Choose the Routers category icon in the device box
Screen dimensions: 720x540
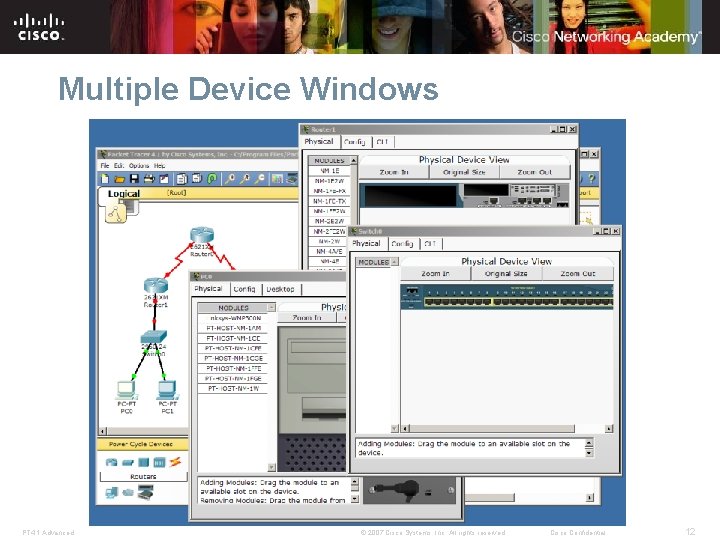pyautogui.click(x=111, y=462)
